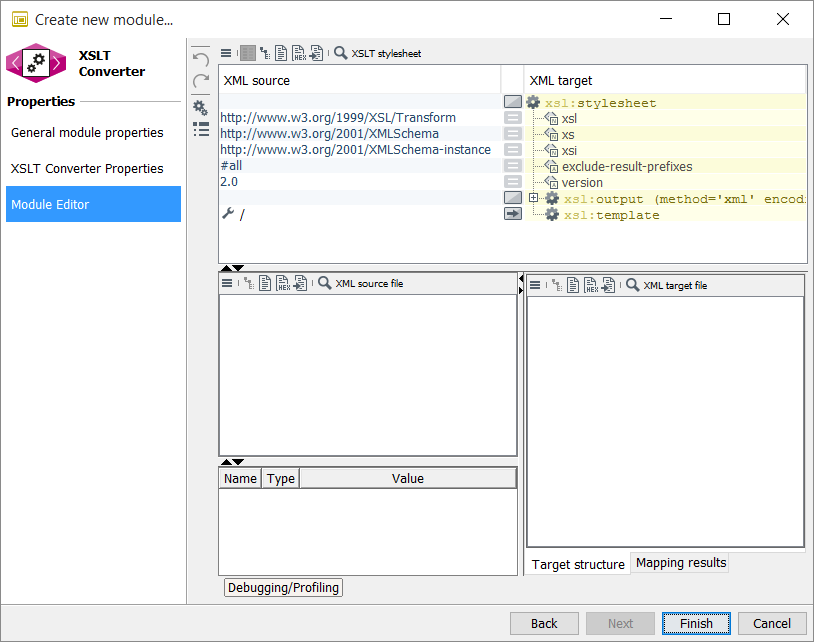Open XSLT Converter Properties page

click(86, 168)
